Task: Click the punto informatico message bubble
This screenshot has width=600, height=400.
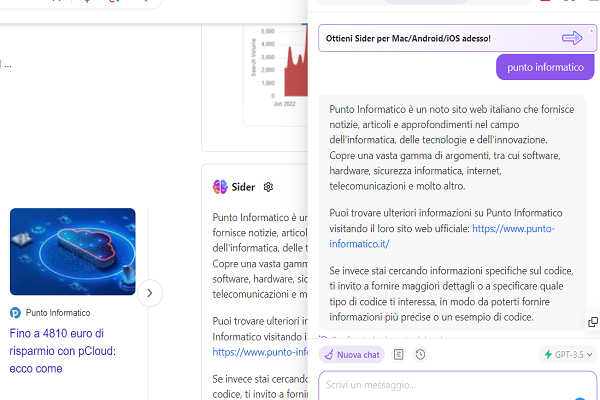Action: tap(545, 67)
